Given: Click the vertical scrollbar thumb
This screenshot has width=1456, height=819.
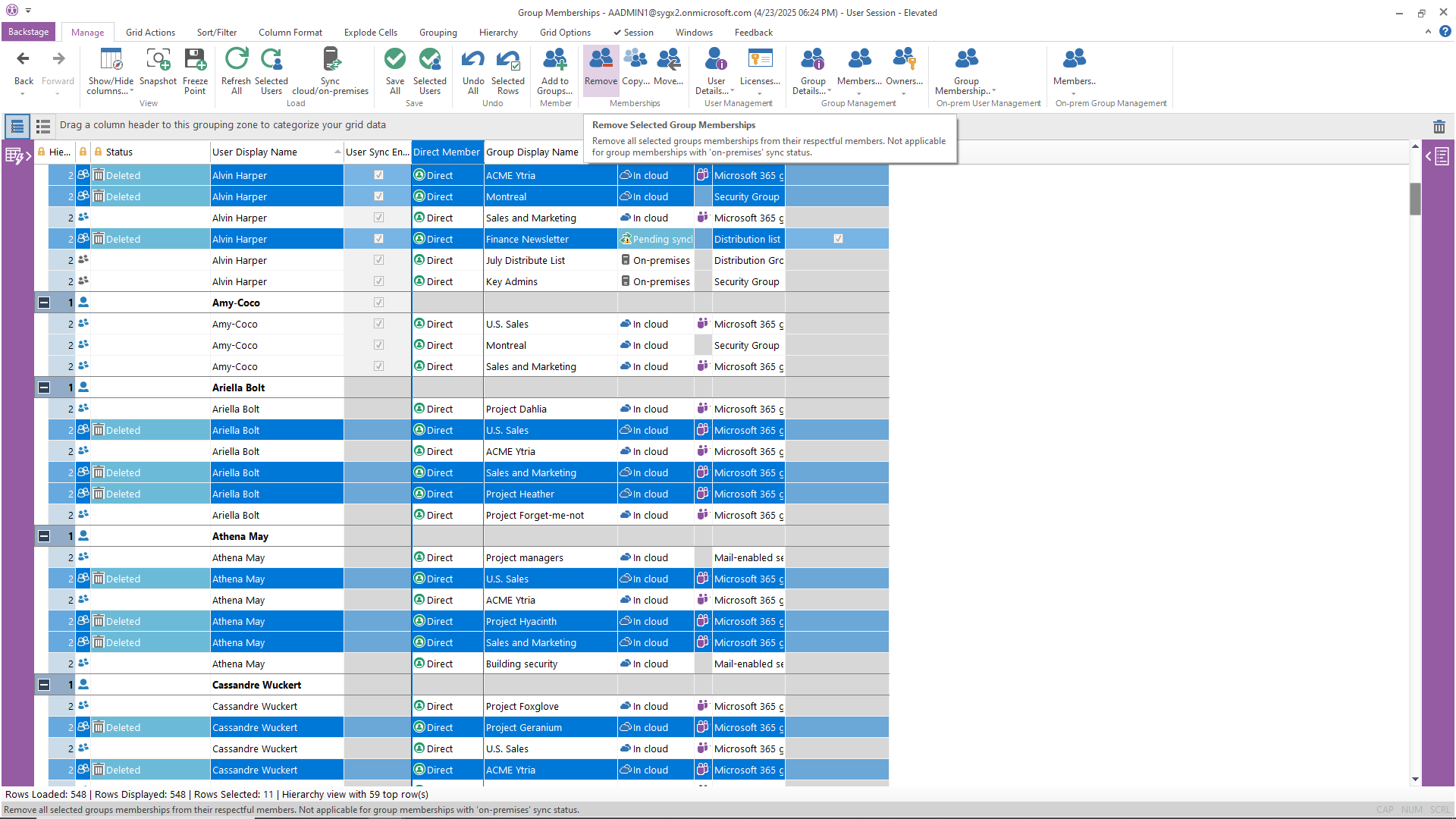Looking at the screenshot, I should tap(1415, 199).
